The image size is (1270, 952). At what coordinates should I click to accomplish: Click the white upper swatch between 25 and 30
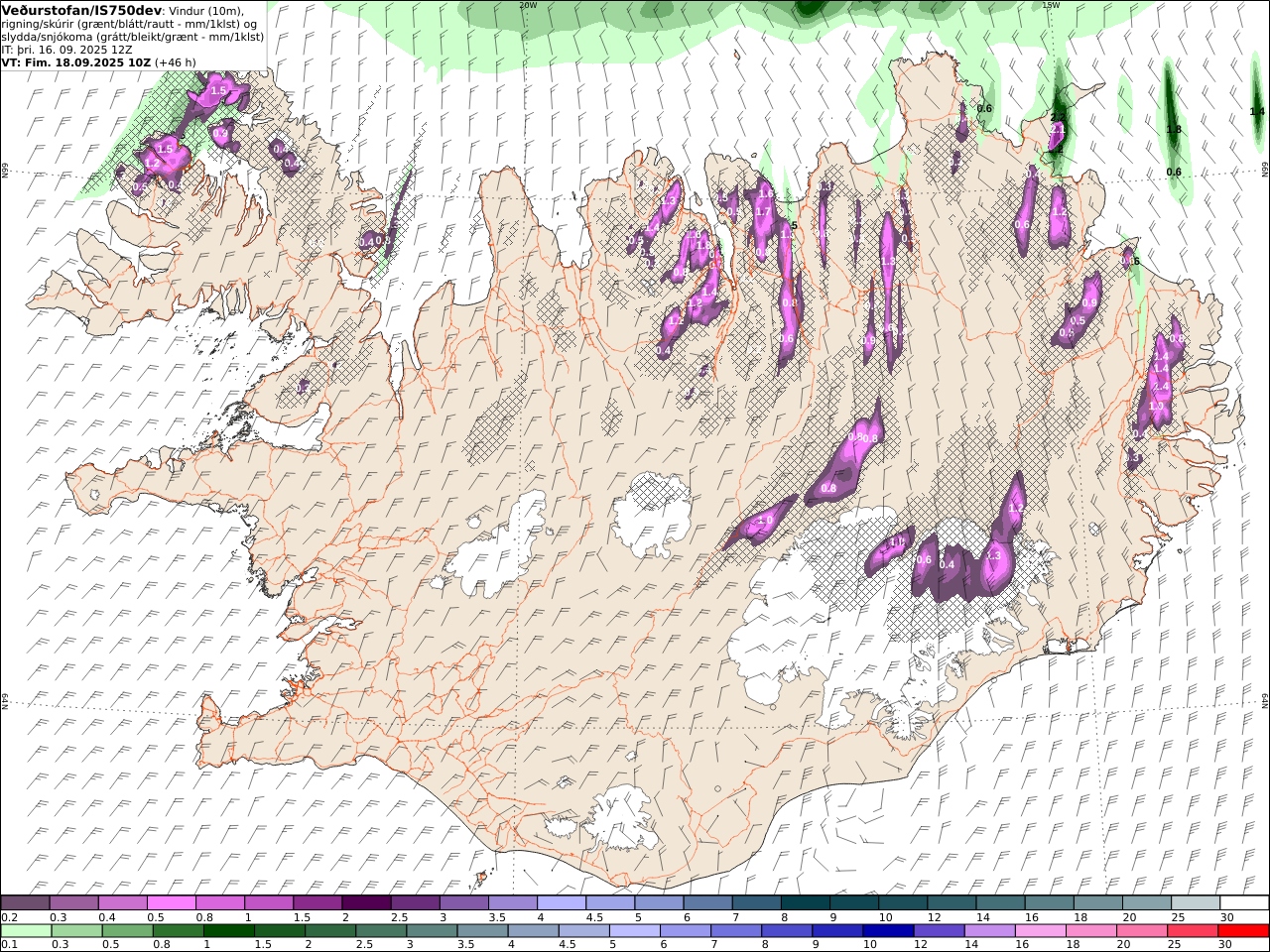1195,903
